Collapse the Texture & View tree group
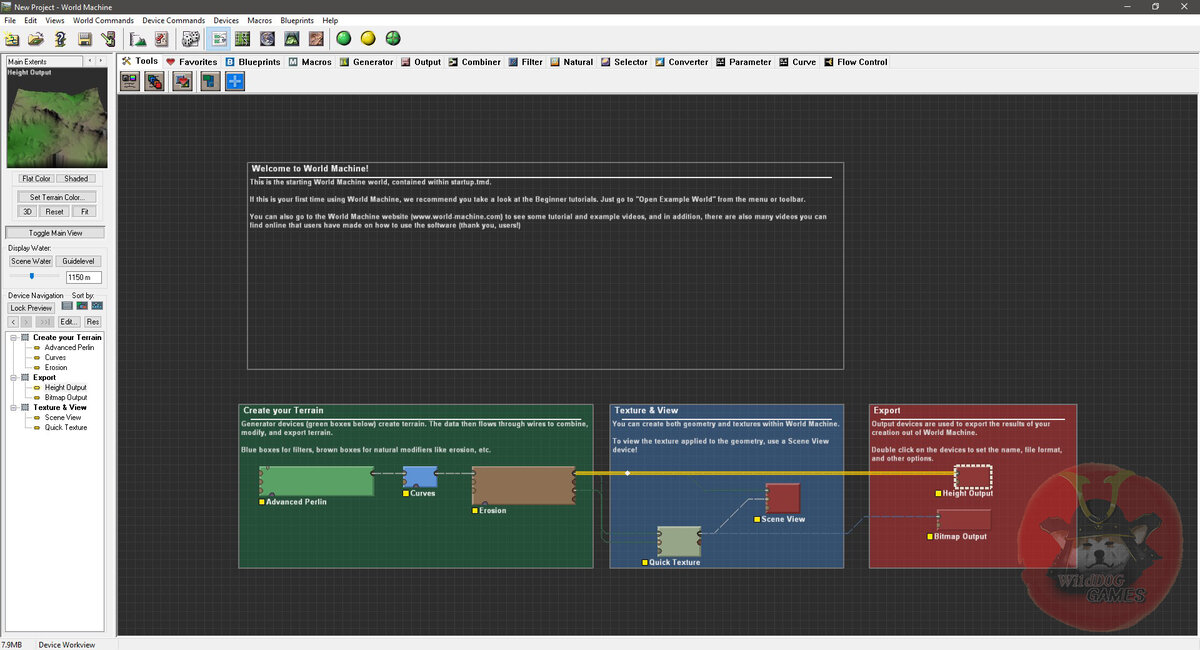Image resolution: width=1200 pixels, height=650 pixels. [x=13, y=407]
